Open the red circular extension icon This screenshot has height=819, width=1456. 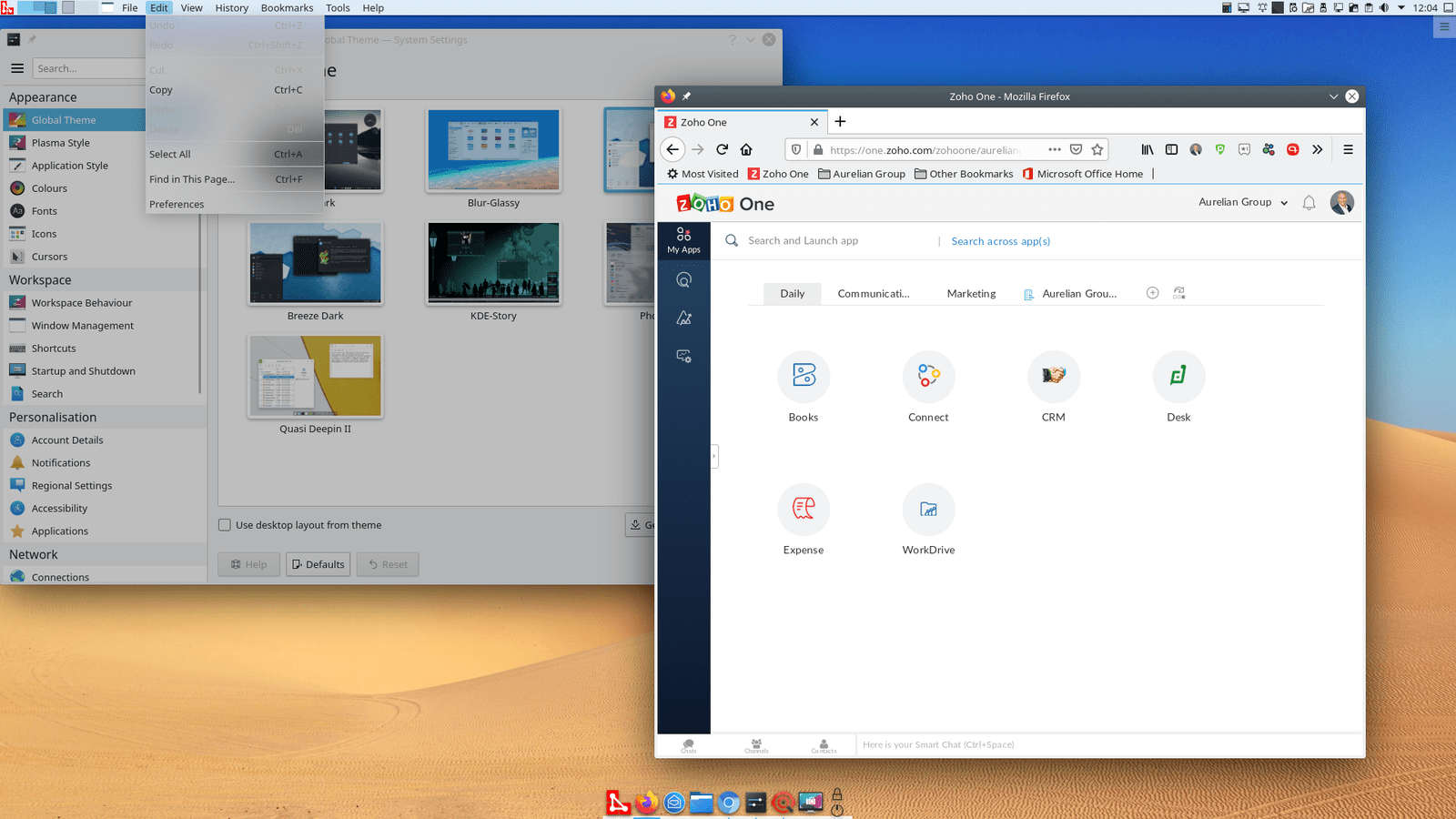(x=1292, y=149)
